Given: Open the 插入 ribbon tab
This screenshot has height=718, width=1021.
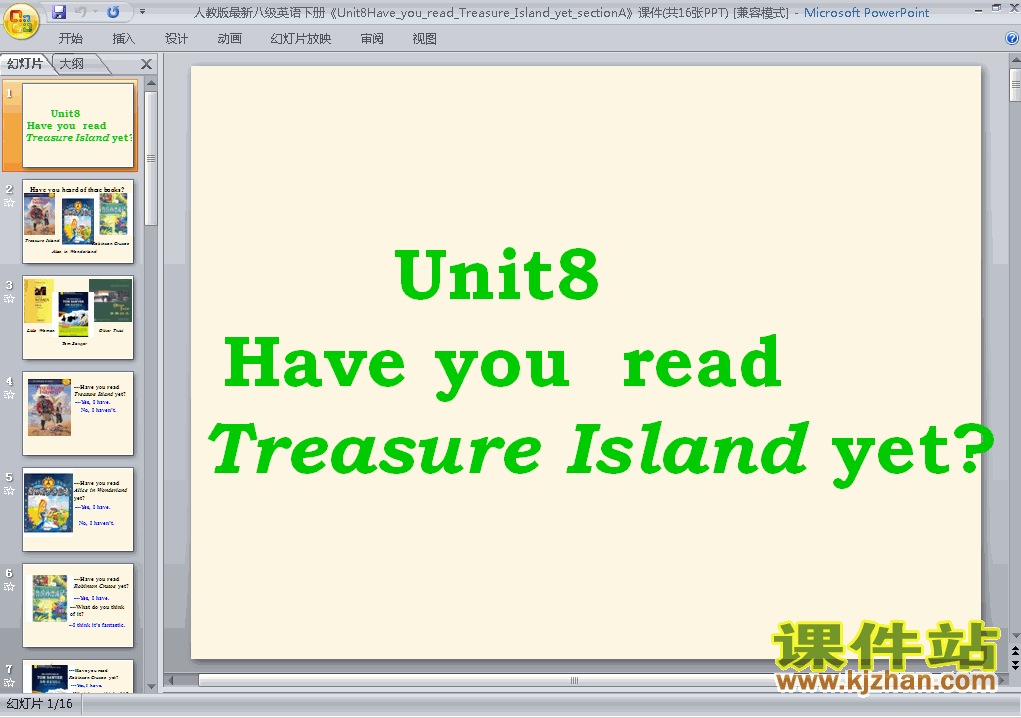Looking at the screenshot, I should [124, 39].
